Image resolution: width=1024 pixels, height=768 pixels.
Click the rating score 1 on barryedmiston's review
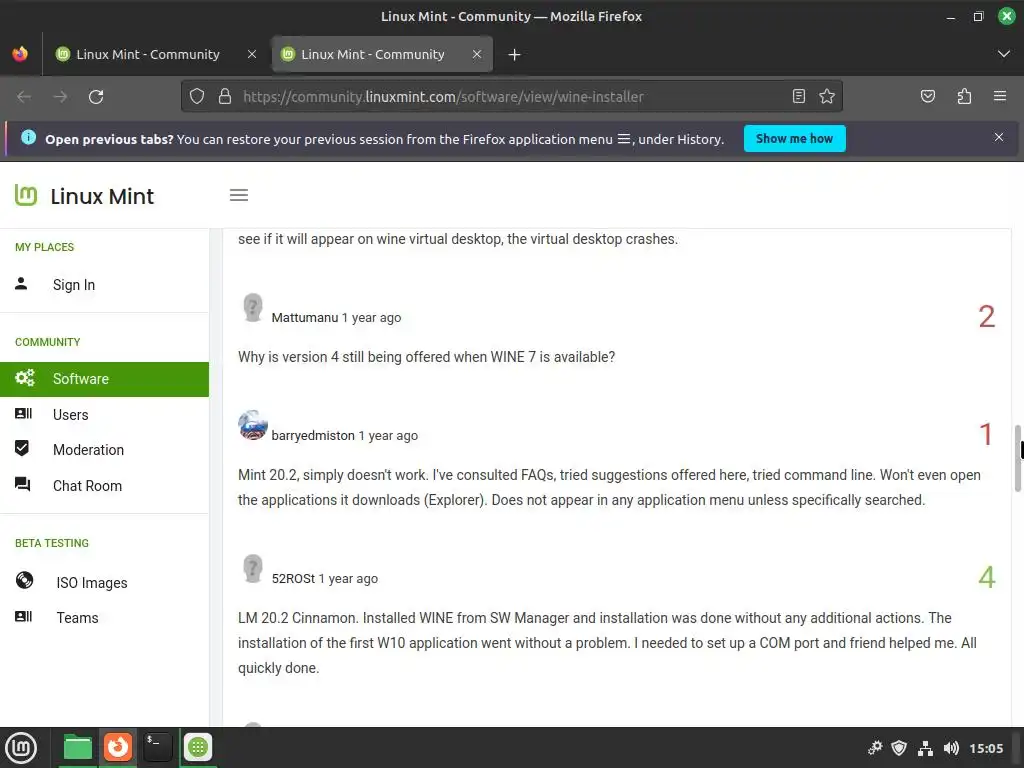[x=987, y=434]
